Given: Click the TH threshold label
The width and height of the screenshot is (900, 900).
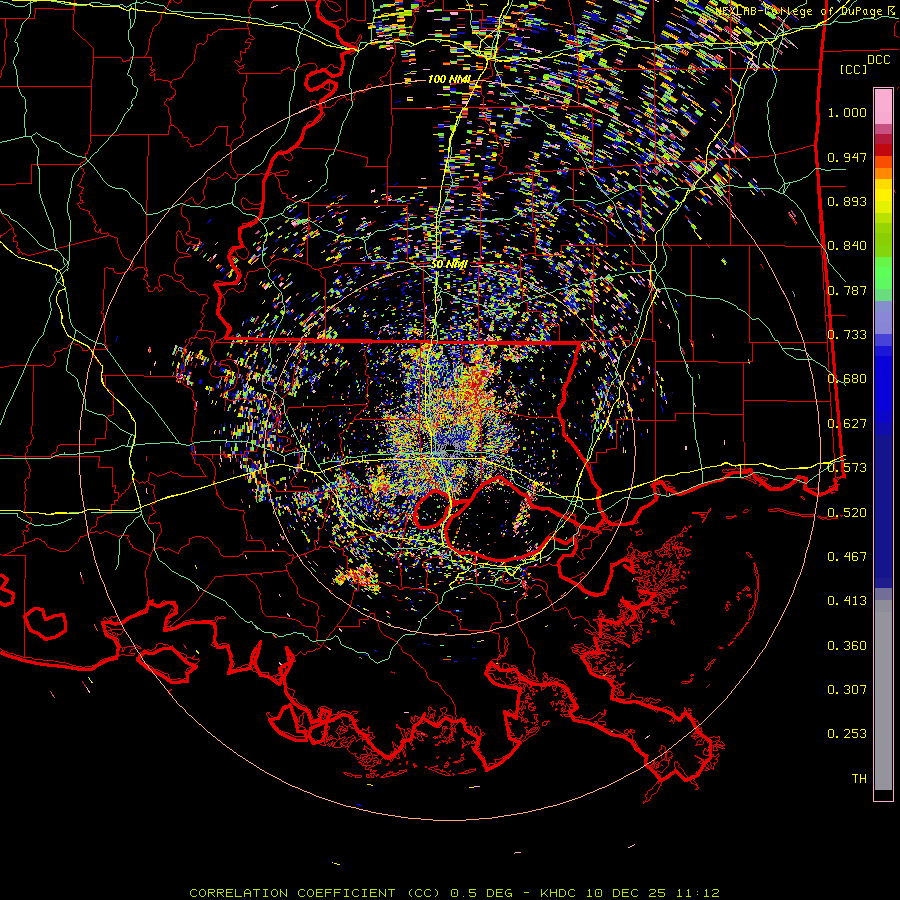Looking at the screenshot, I should [x=859, y=779].
